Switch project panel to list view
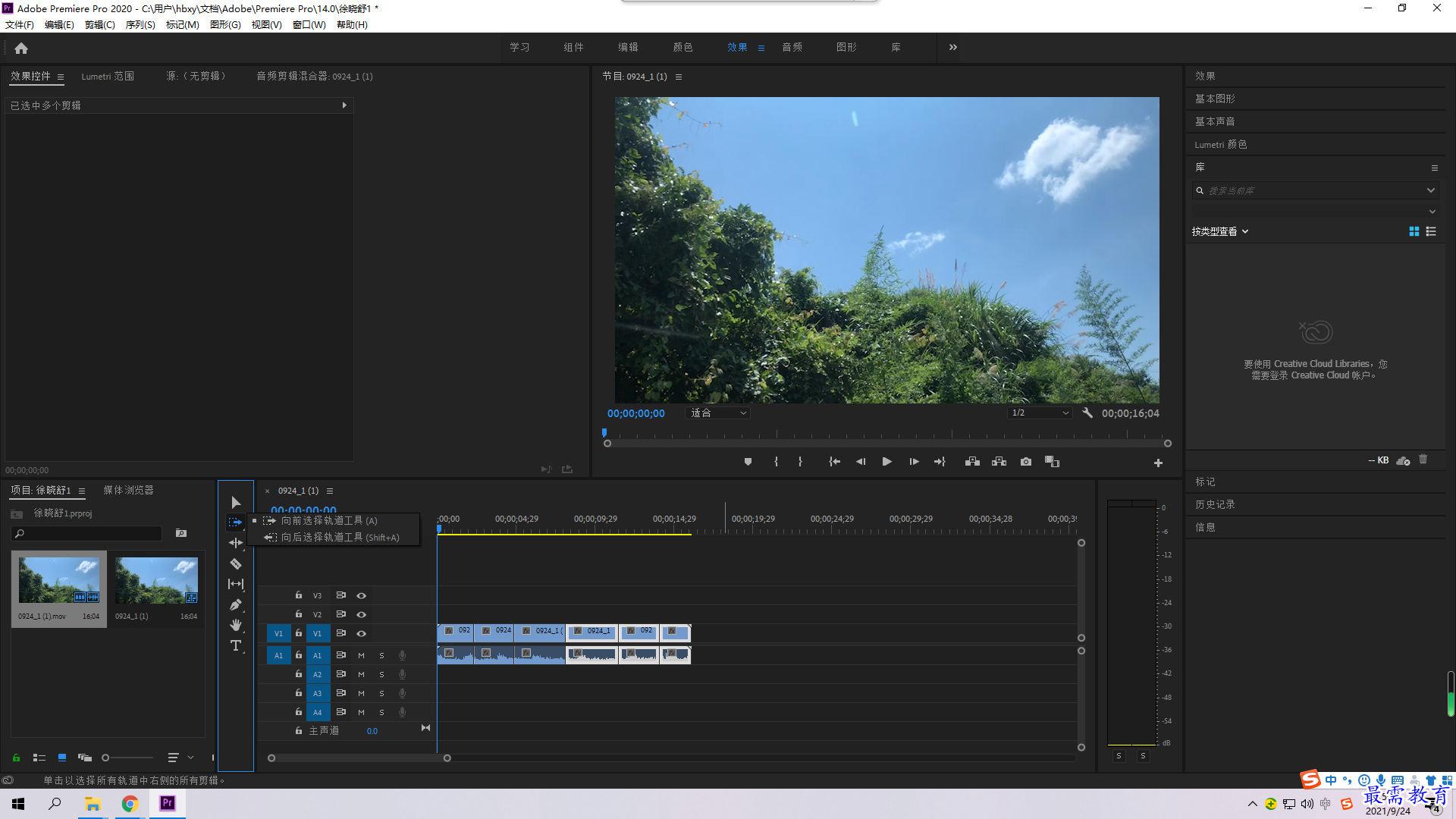This screenshot has height=819, width=1456. click(39, 757)
